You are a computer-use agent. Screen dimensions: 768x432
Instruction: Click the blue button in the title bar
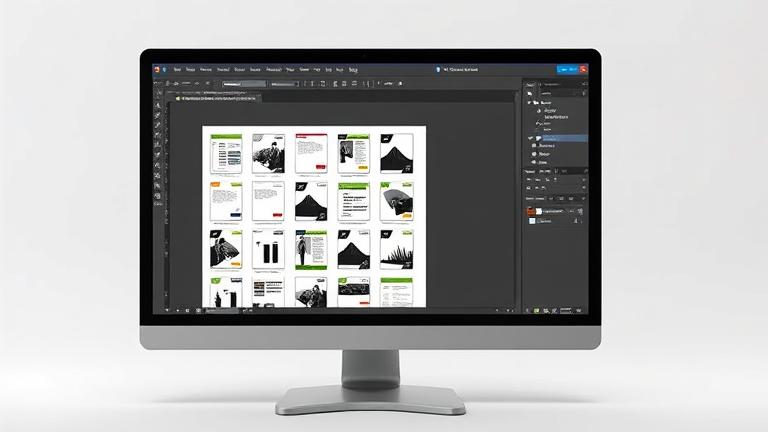click(x=567, y=70)
